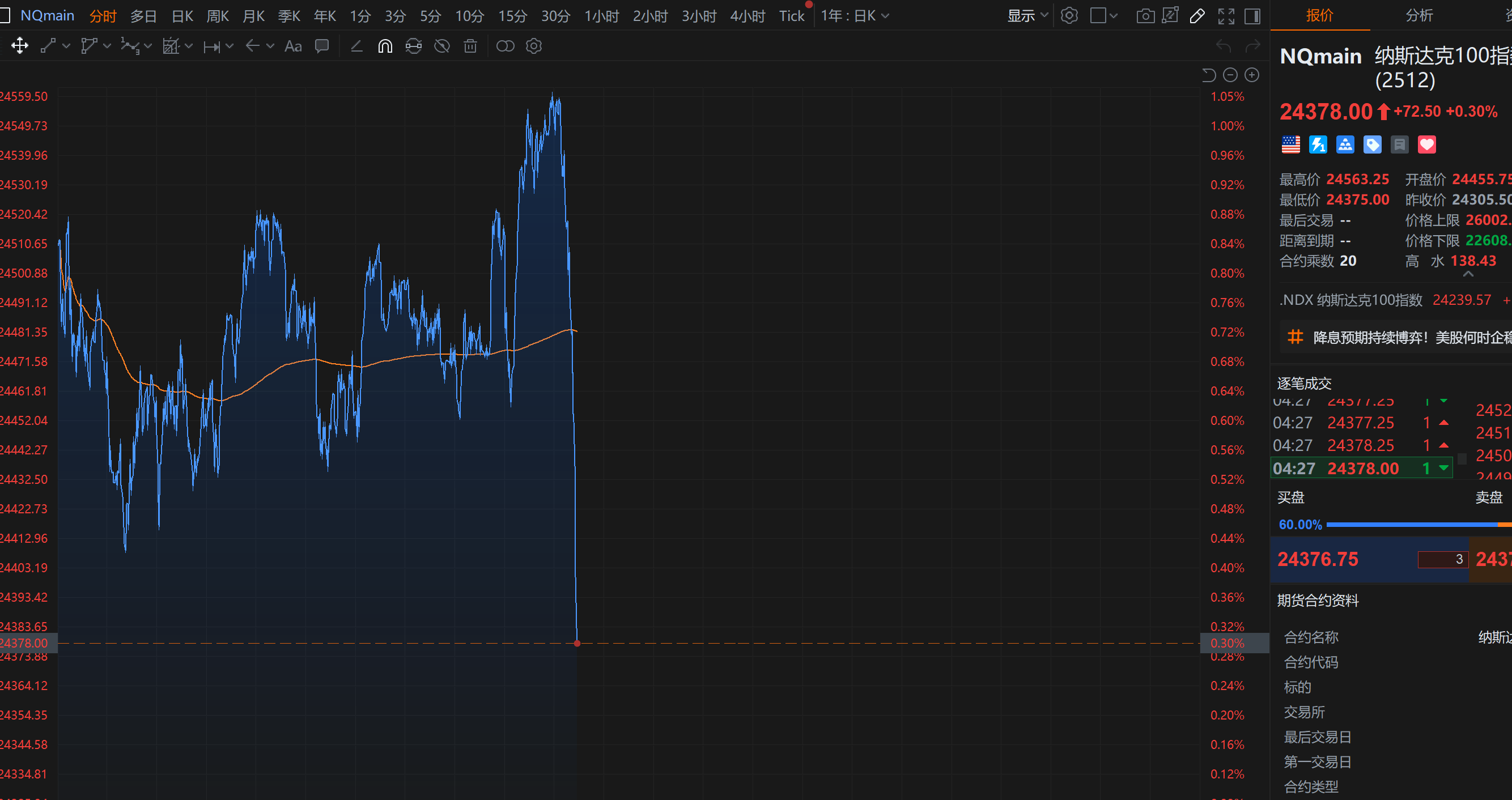Expand the line drawing tool options

[x=66, y=46]
